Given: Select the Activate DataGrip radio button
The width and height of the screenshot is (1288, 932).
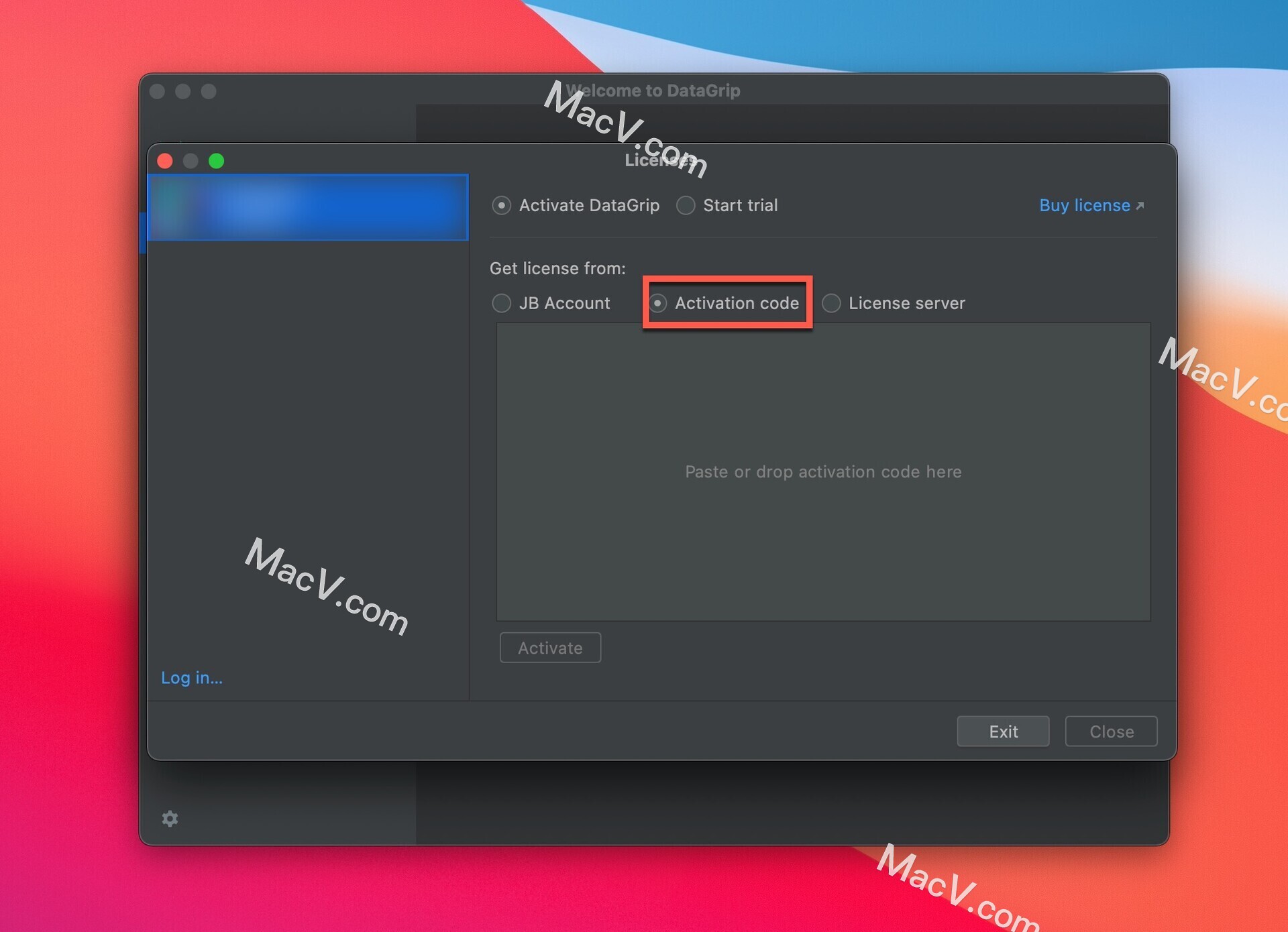Looking at the screenshot, I should [500, 205].
